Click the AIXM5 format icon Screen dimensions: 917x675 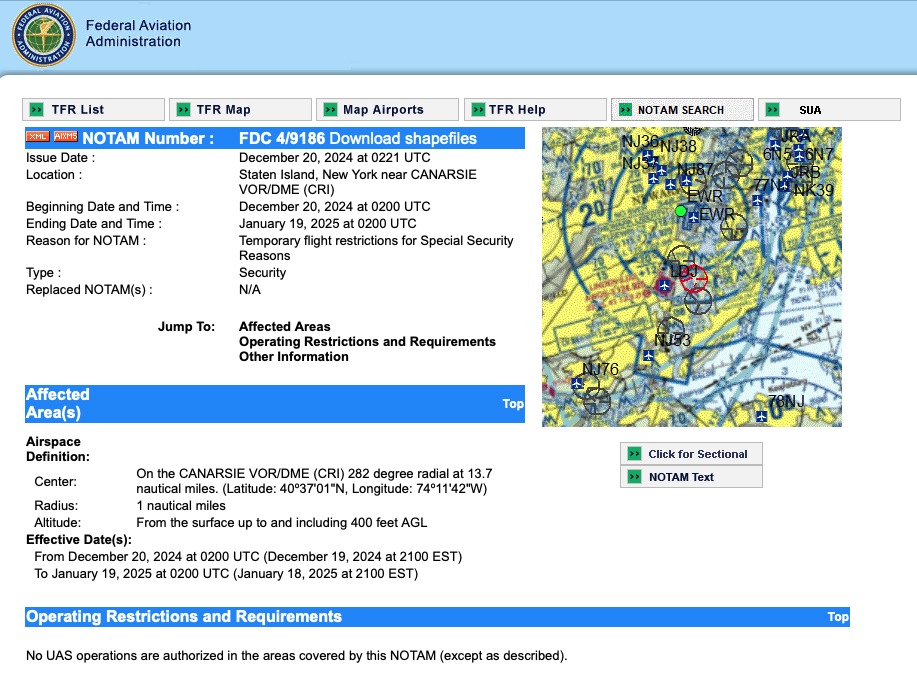pos(66,136)
